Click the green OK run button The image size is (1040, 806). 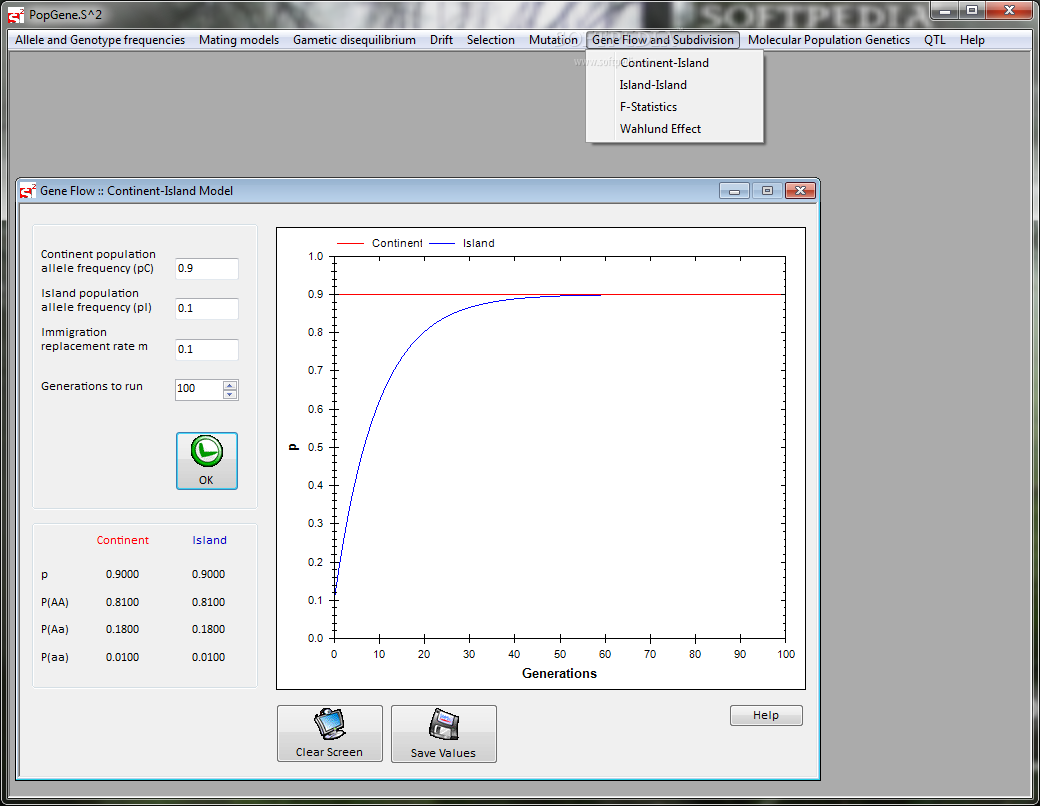(206, 461)
